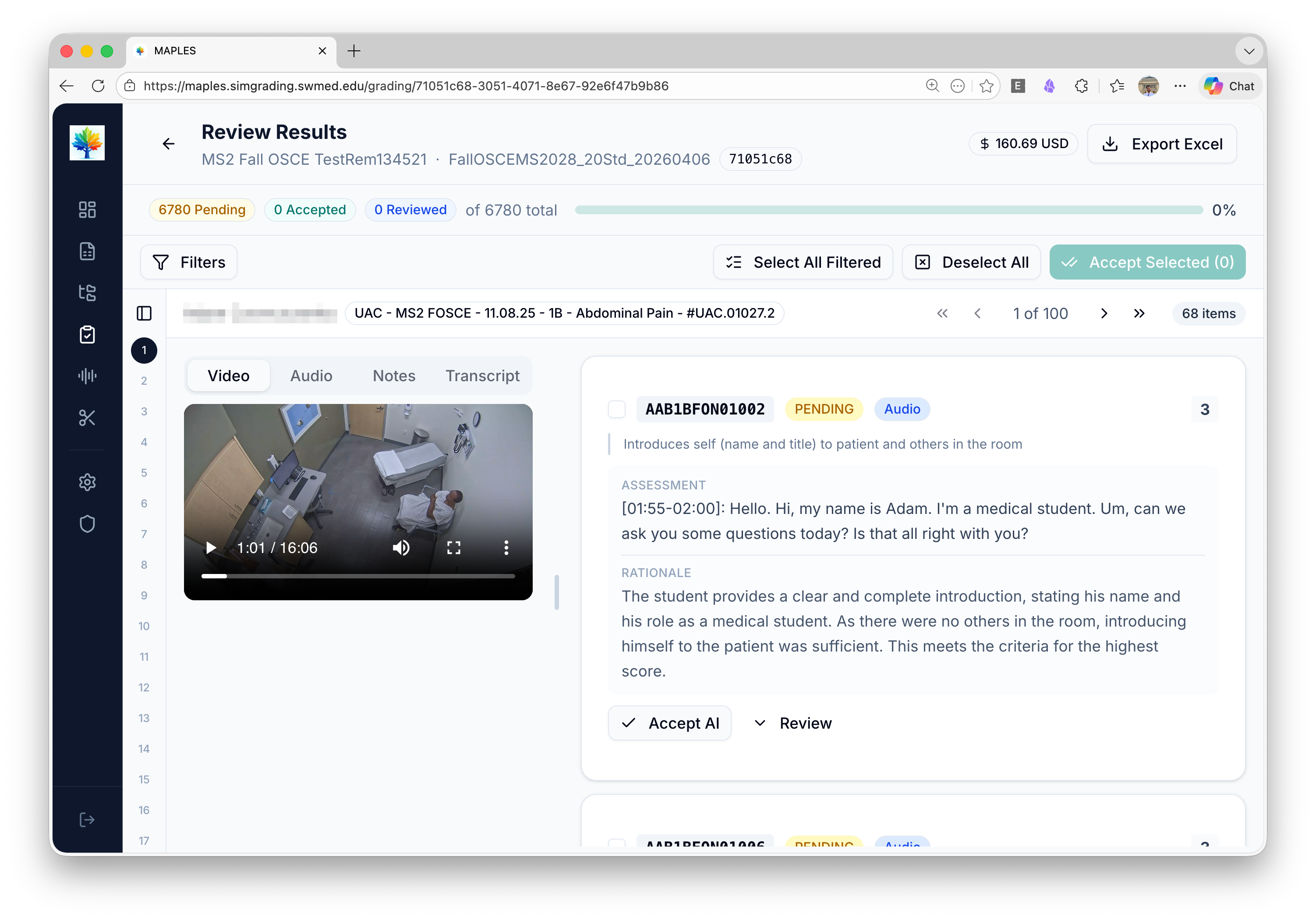Open the dashboard grid icon in sidebar
The height and width of the screenshot is (921, 1316).
(x=87, y=210)
